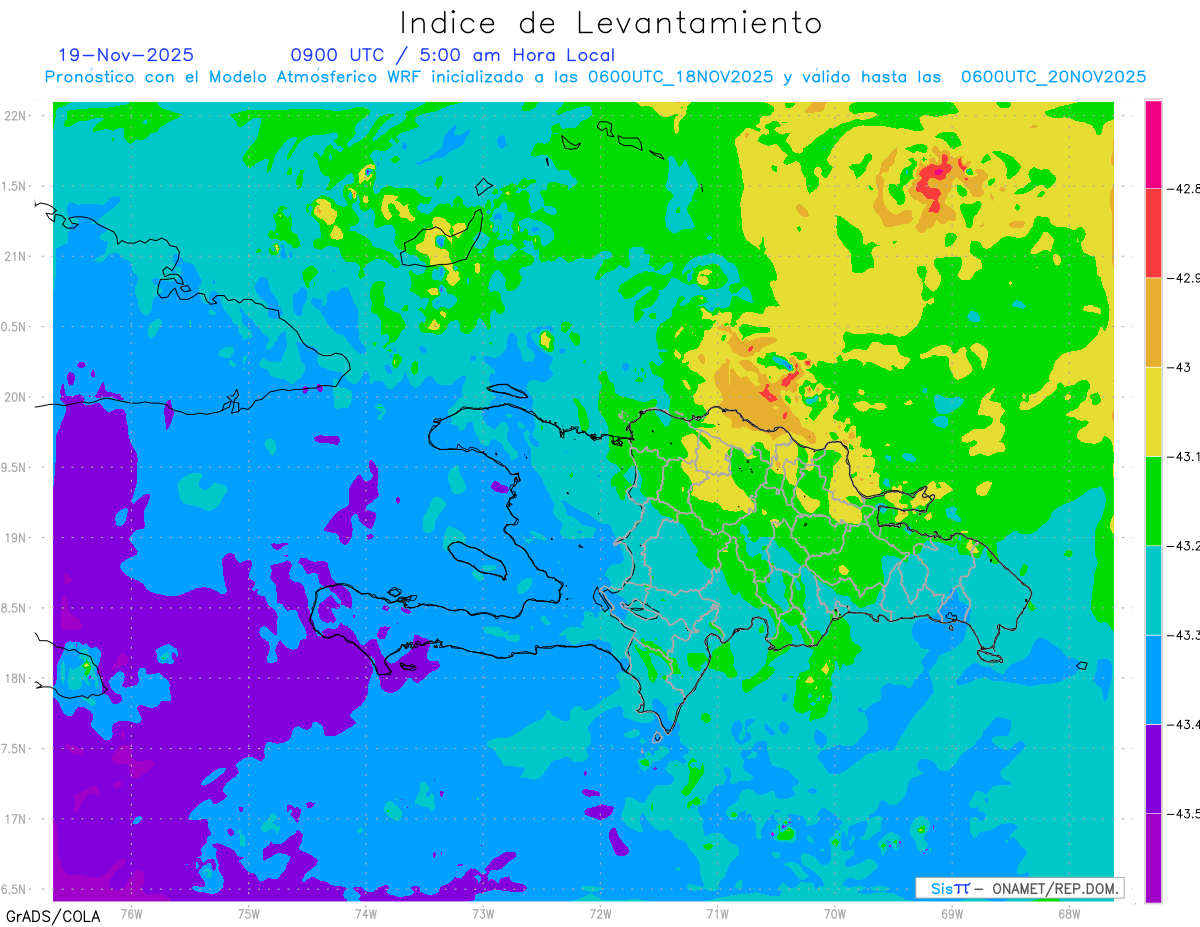
Task: Click the '73W' longitude label
Action: click(483, 912)
